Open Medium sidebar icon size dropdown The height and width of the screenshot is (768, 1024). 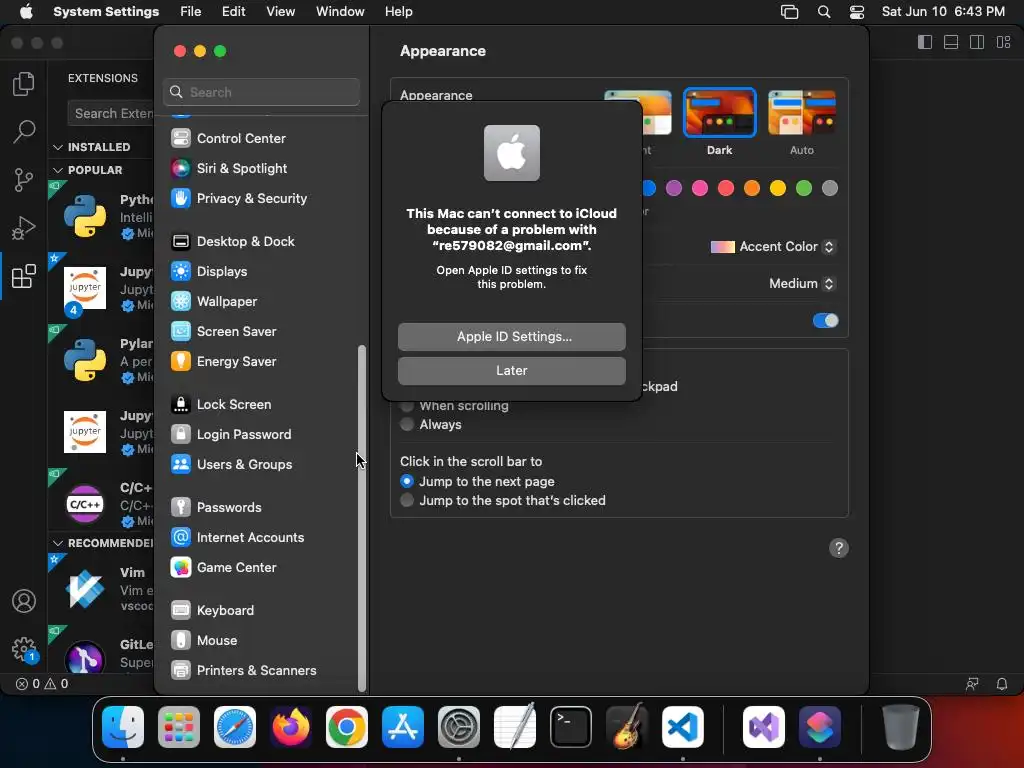point(802,283)
